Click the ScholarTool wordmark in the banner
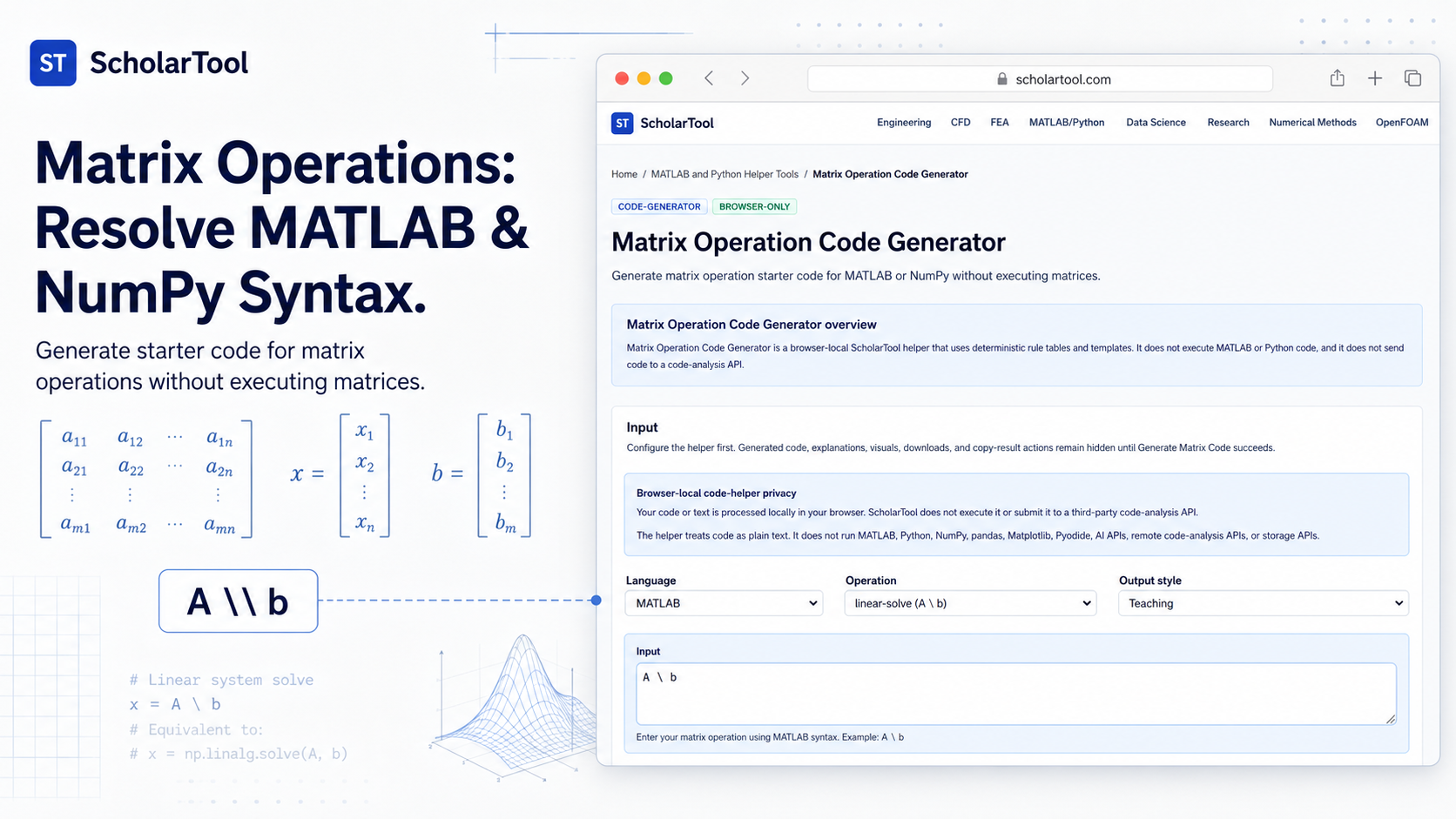Image resolution: width=1456 pixels, height=819 pixels. (x=169, y=63)
